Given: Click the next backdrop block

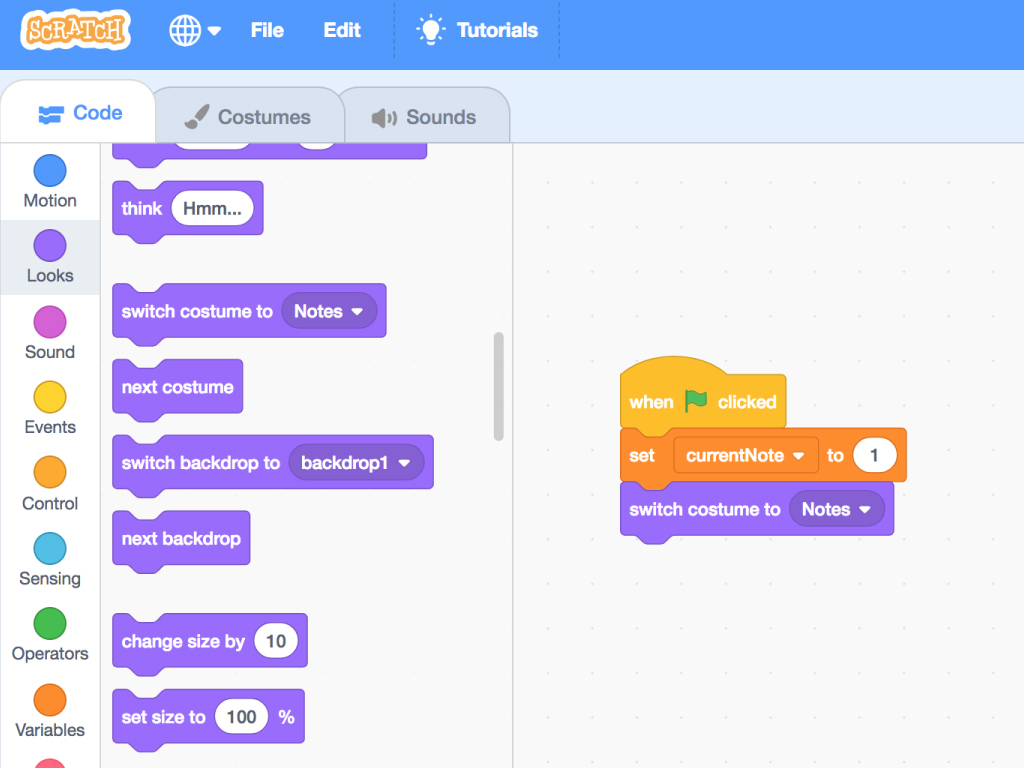Looking at the screenshot, I should (181, 540).
